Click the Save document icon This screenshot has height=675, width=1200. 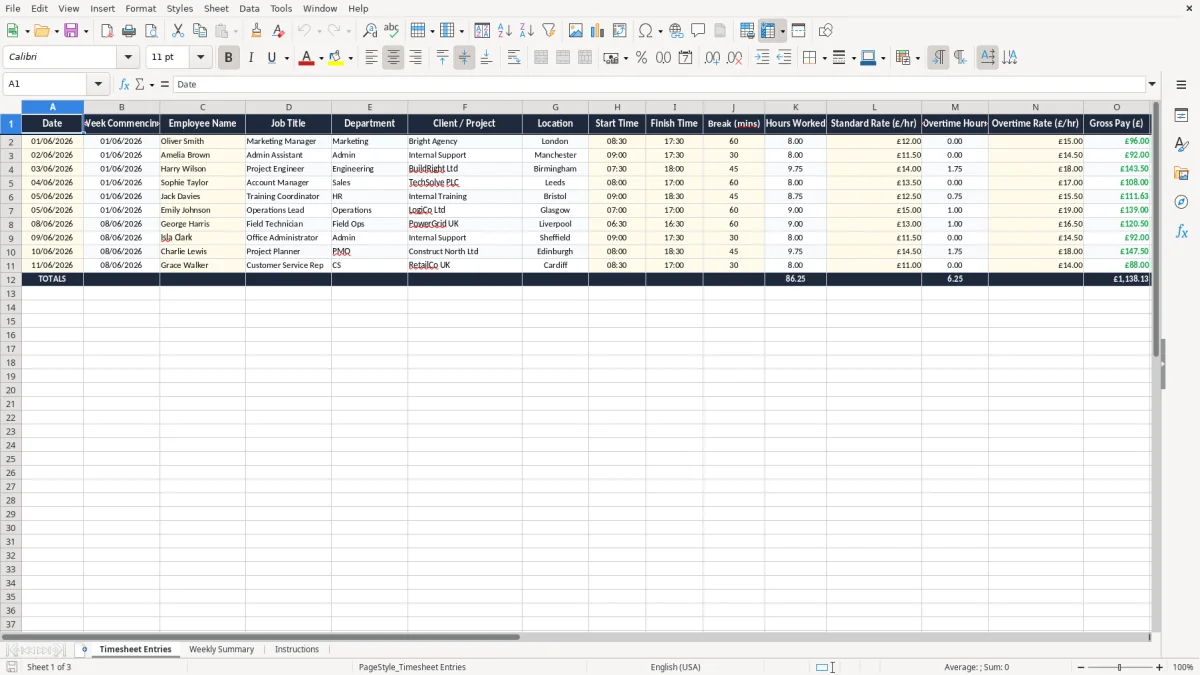pyautogui.click(x=71, y=31)
